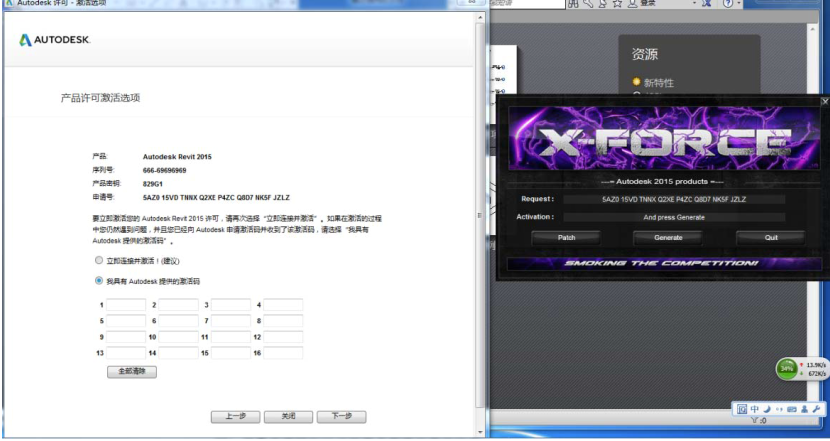Click the filter funnel icon in Revit status bar
The height and width of the screenshot is (441, 830).
754,421
